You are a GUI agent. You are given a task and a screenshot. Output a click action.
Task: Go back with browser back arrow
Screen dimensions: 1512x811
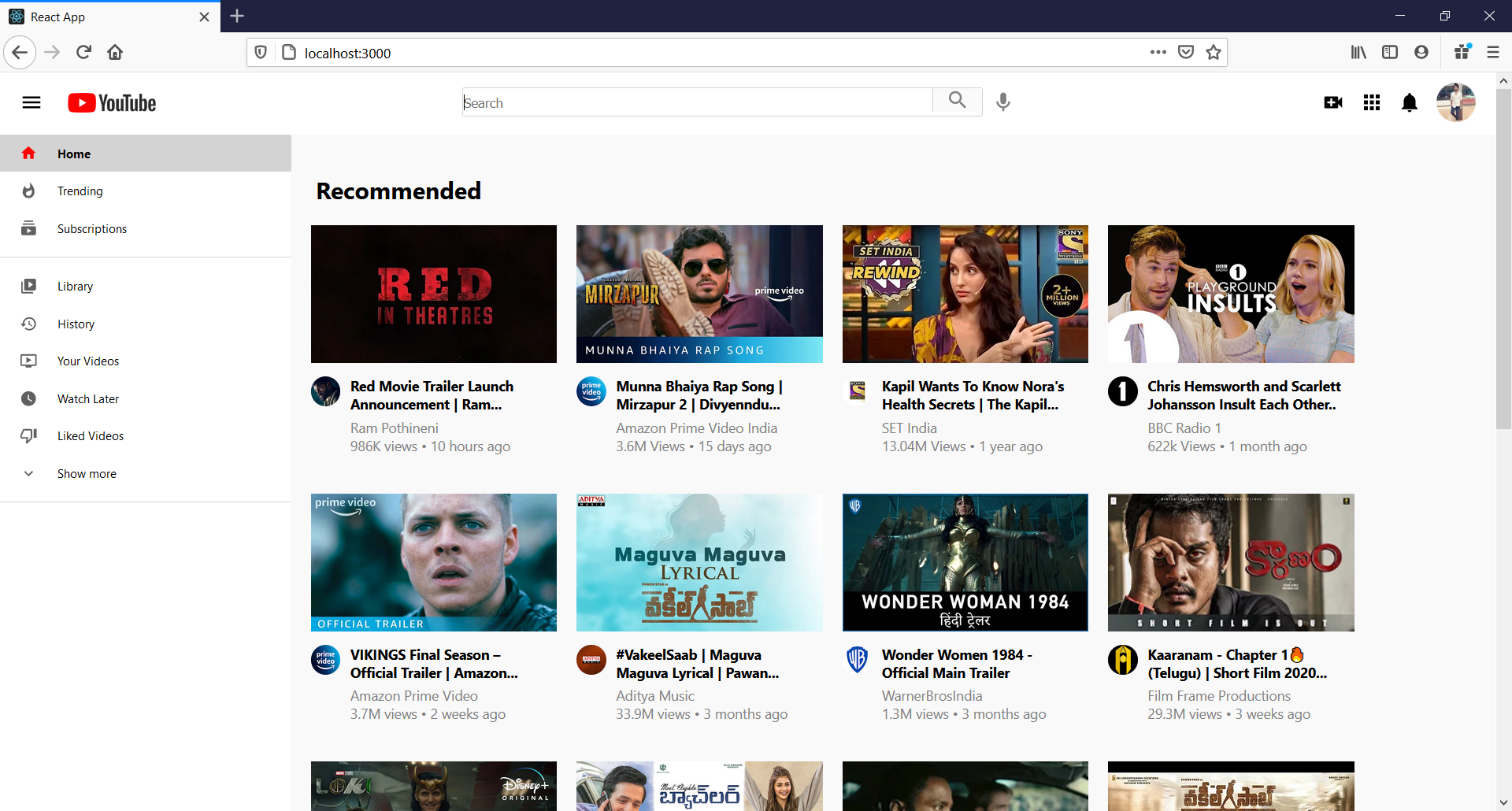20,53
